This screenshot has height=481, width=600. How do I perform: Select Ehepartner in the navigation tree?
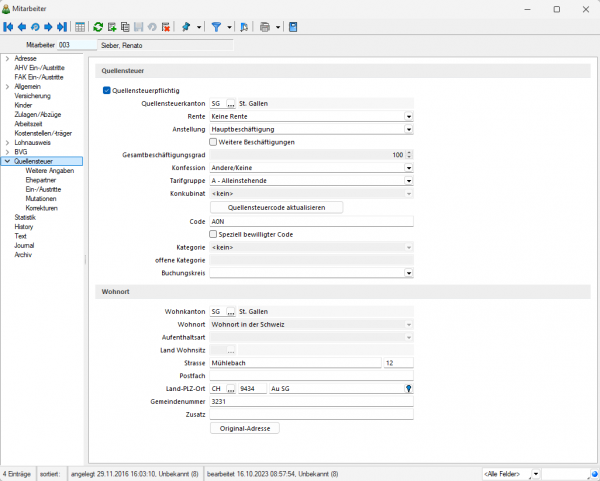click(x=42, y=179)
